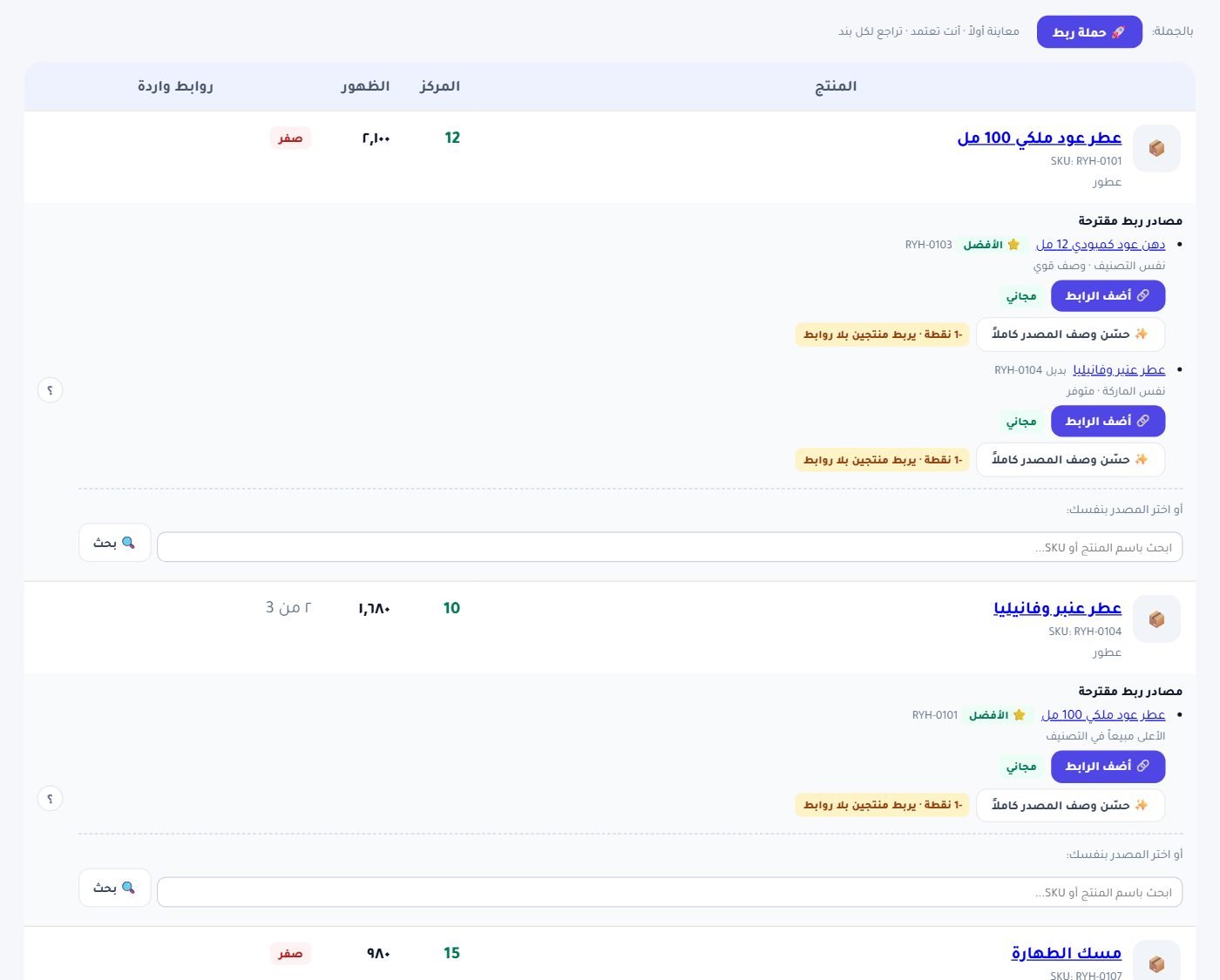Click the المركز column header
1220x980 pixels.
440,86
